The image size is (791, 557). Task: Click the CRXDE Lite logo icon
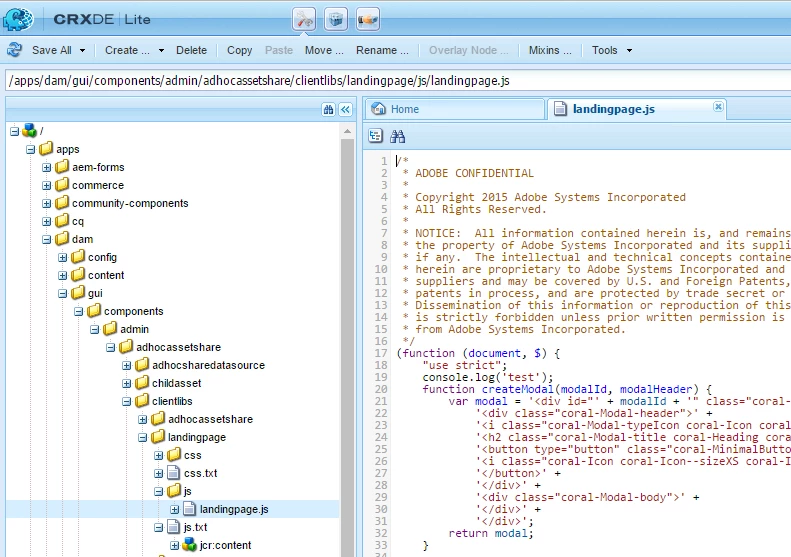[x=18, y=19]
